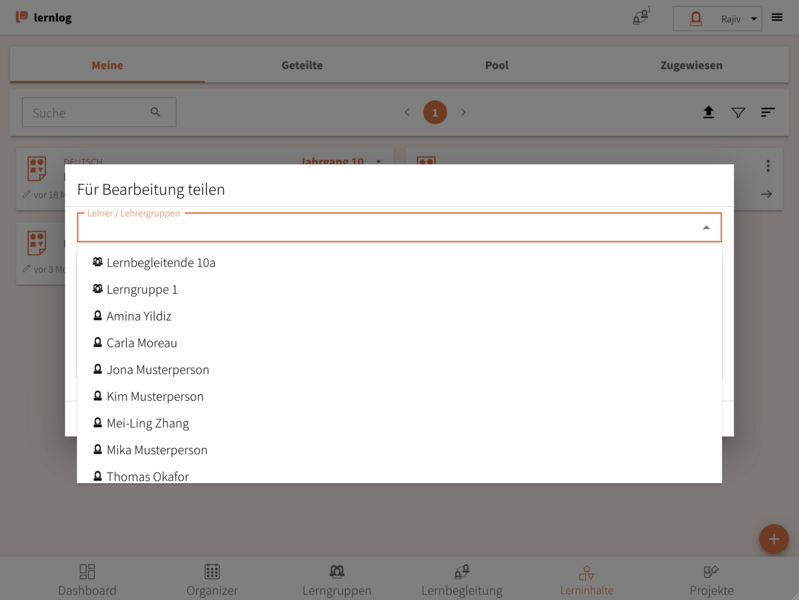
Task: Choose Lerngruppe 1 from the list
Action: pos(141,289)
